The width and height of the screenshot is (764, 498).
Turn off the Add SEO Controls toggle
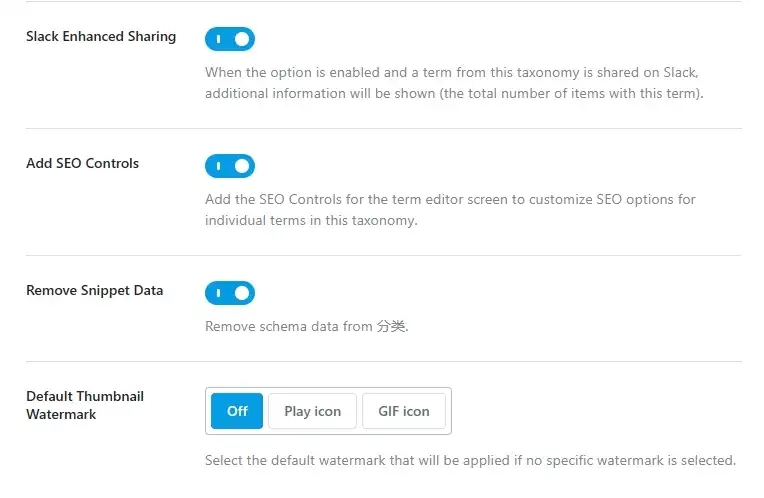point(229,166)
